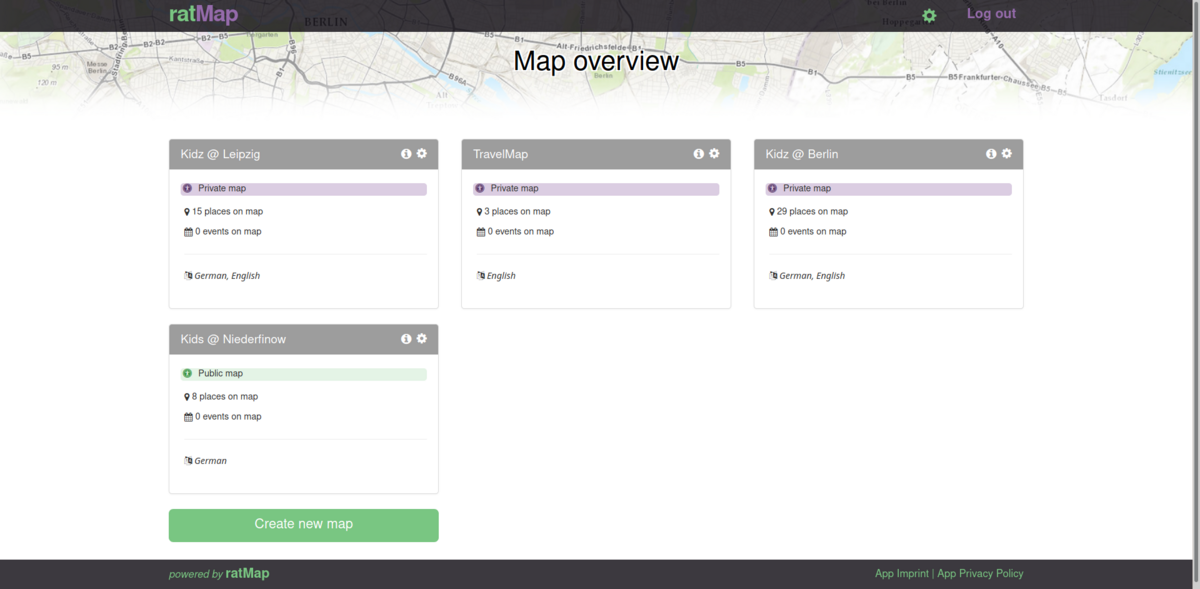
Task: Click the green settings gear in the navbar
Action: coord(929,15)
